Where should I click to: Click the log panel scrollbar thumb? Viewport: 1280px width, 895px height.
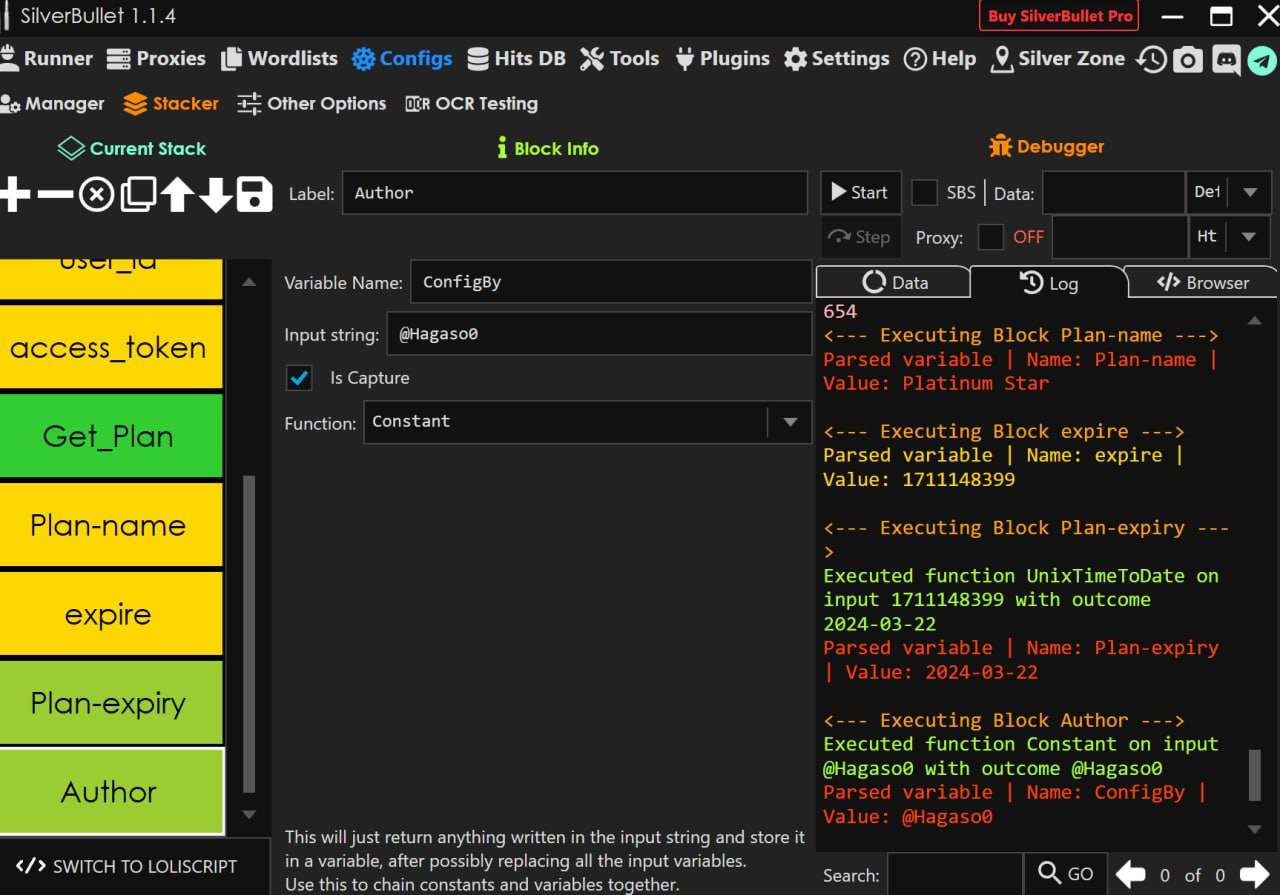click(1254, 774)
